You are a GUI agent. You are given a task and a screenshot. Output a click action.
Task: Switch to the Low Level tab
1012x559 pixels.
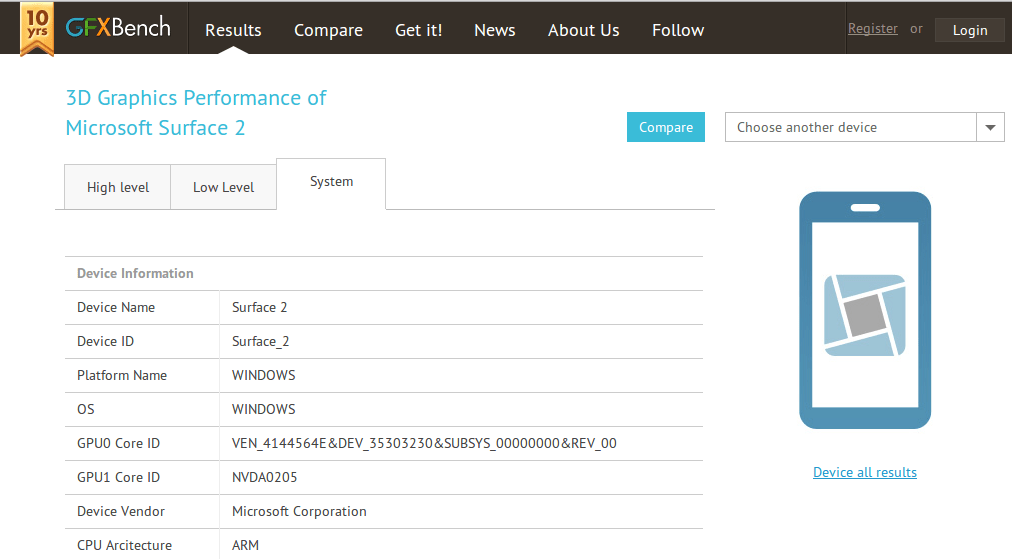coord(223,187)
